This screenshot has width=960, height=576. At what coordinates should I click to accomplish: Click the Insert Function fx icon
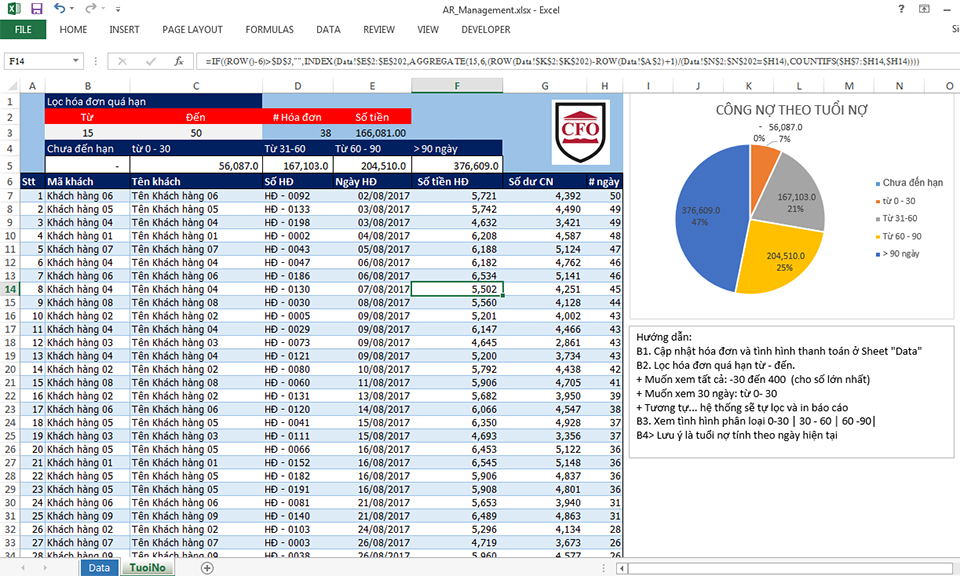tap(179, 61)
